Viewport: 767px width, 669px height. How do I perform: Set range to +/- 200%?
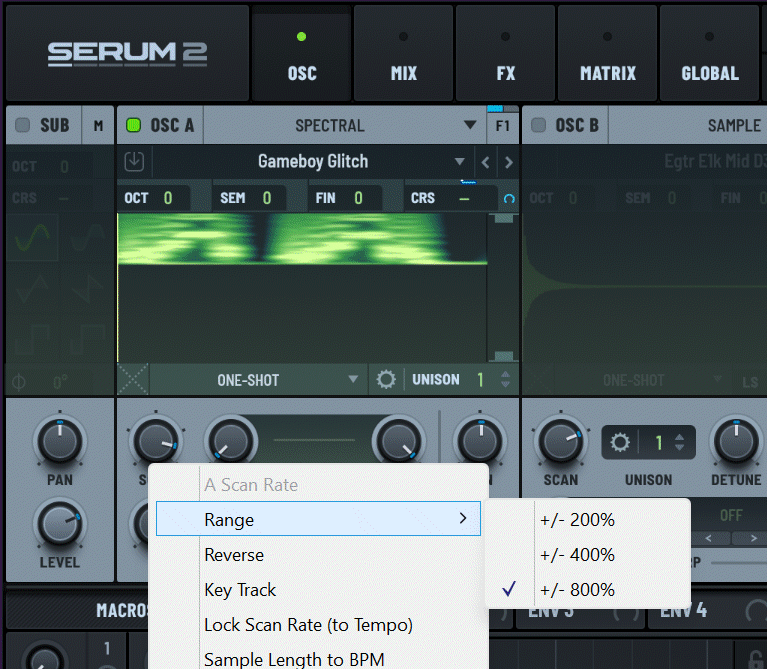pos(588,519)
